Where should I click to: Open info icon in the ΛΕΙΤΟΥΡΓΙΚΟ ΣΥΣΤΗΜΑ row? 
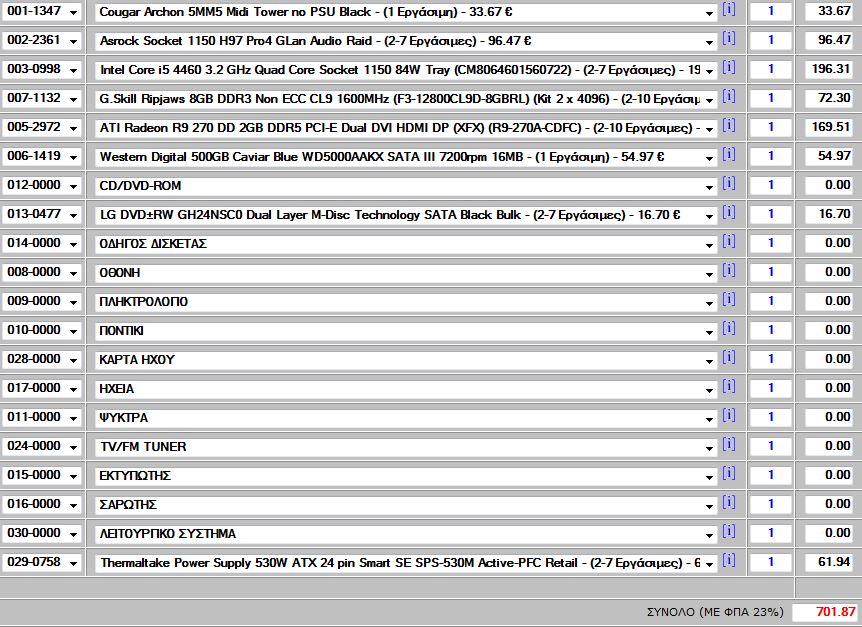click(x=728, y=532)
